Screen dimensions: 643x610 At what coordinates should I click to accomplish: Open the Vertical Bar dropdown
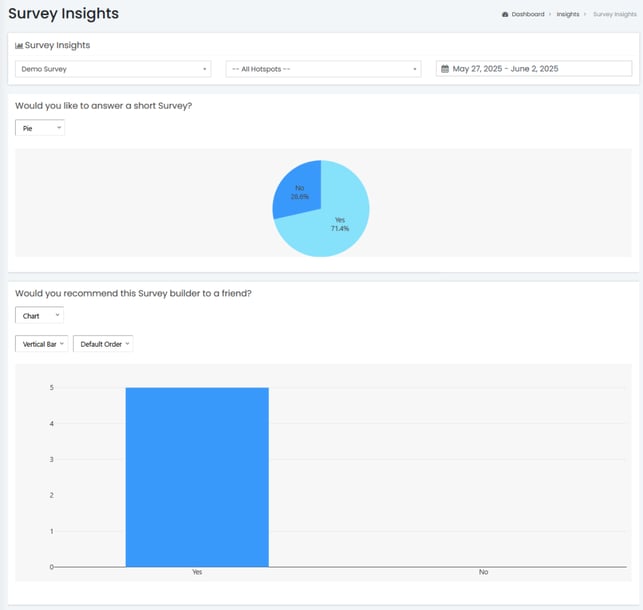tap(41, 344)
